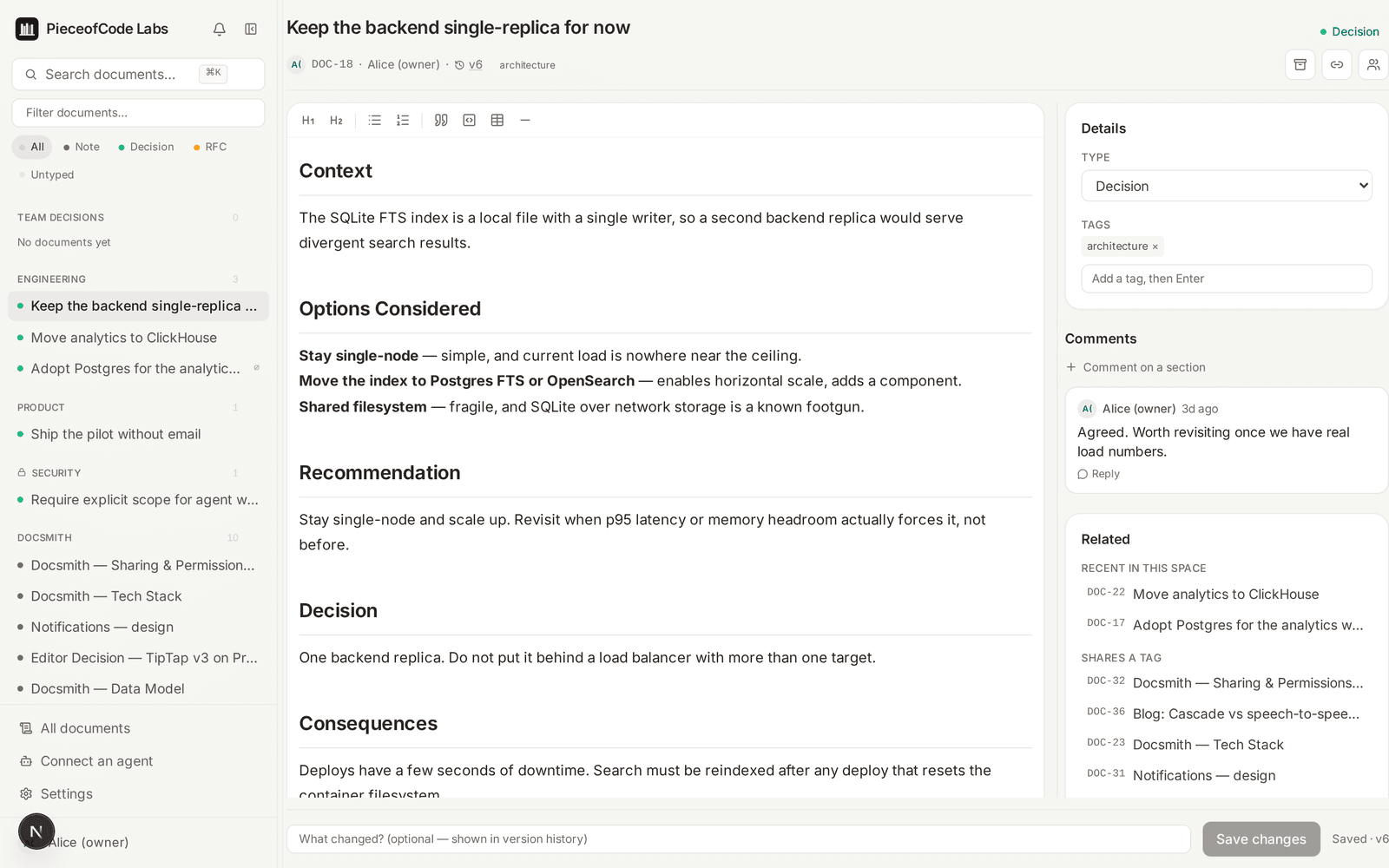Click the lock icon beside Security
This screenshot has width=1389, height=868.
click(22, 473)
